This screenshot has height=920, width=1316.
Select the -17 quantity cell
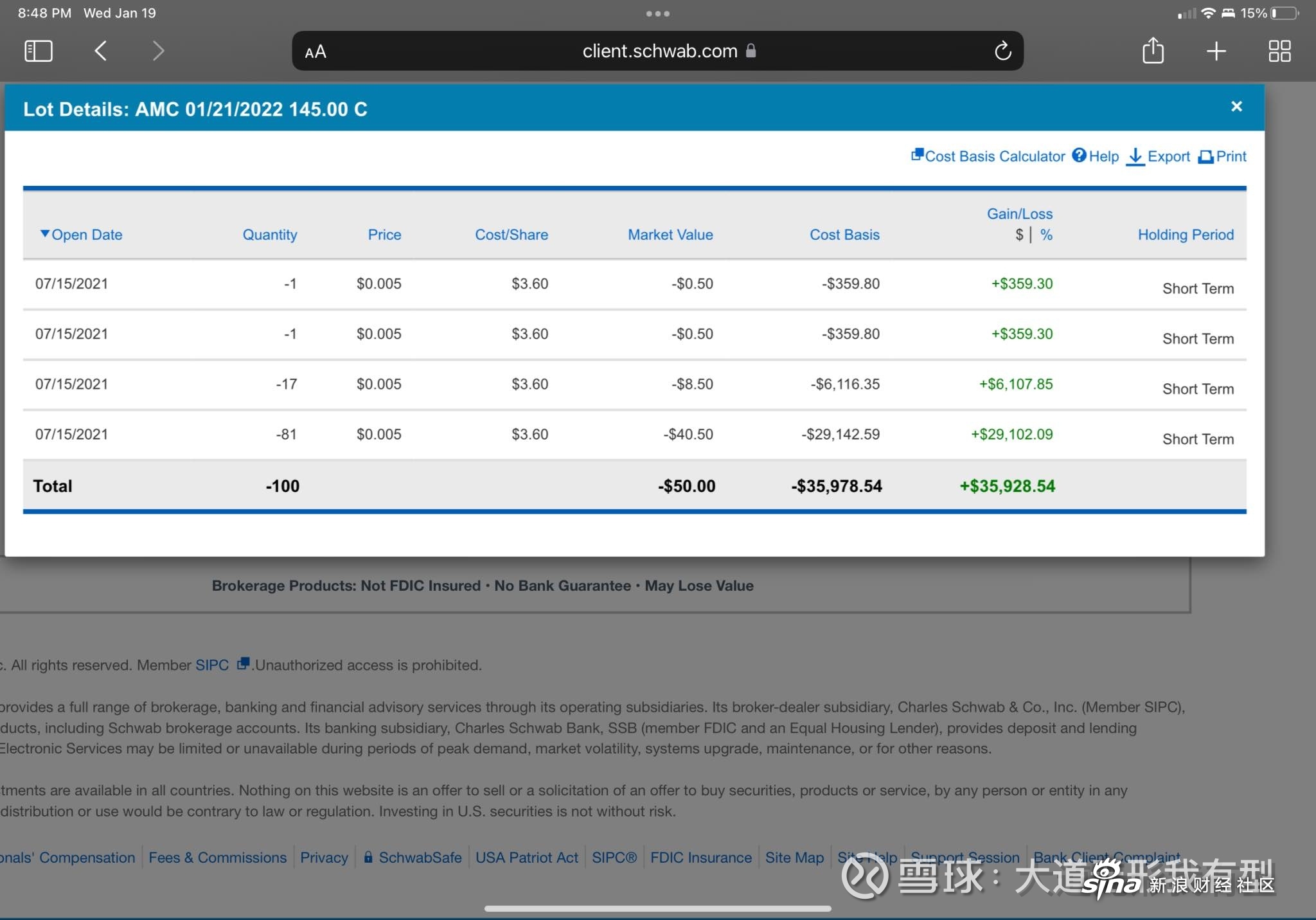287,384
